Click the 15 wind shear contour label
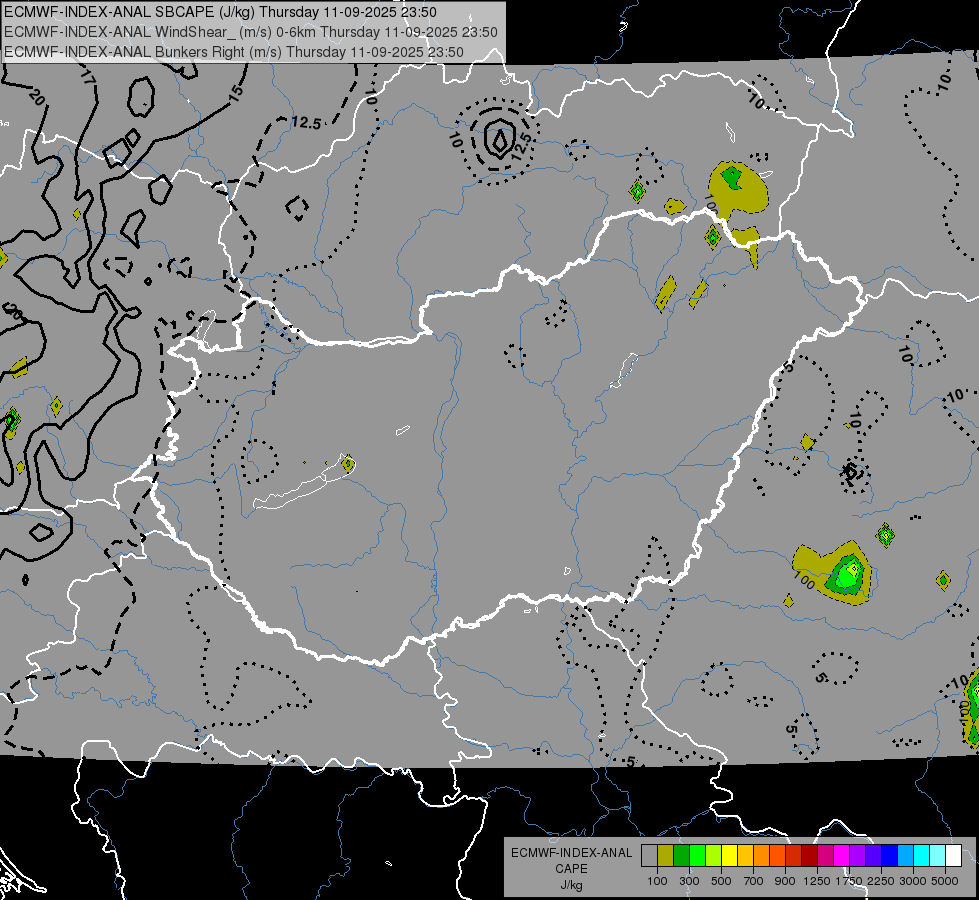 [235, 93]
